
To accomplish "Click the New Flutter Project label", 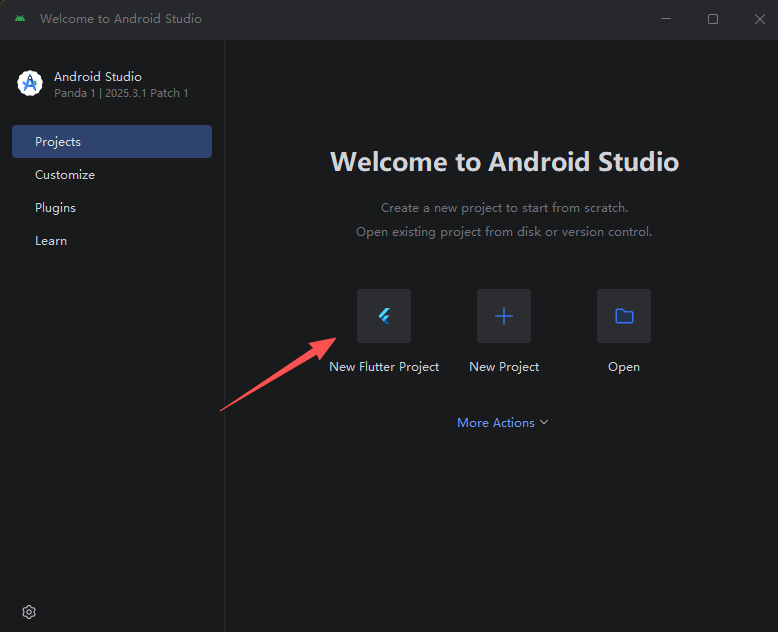I will coord(384,367).
